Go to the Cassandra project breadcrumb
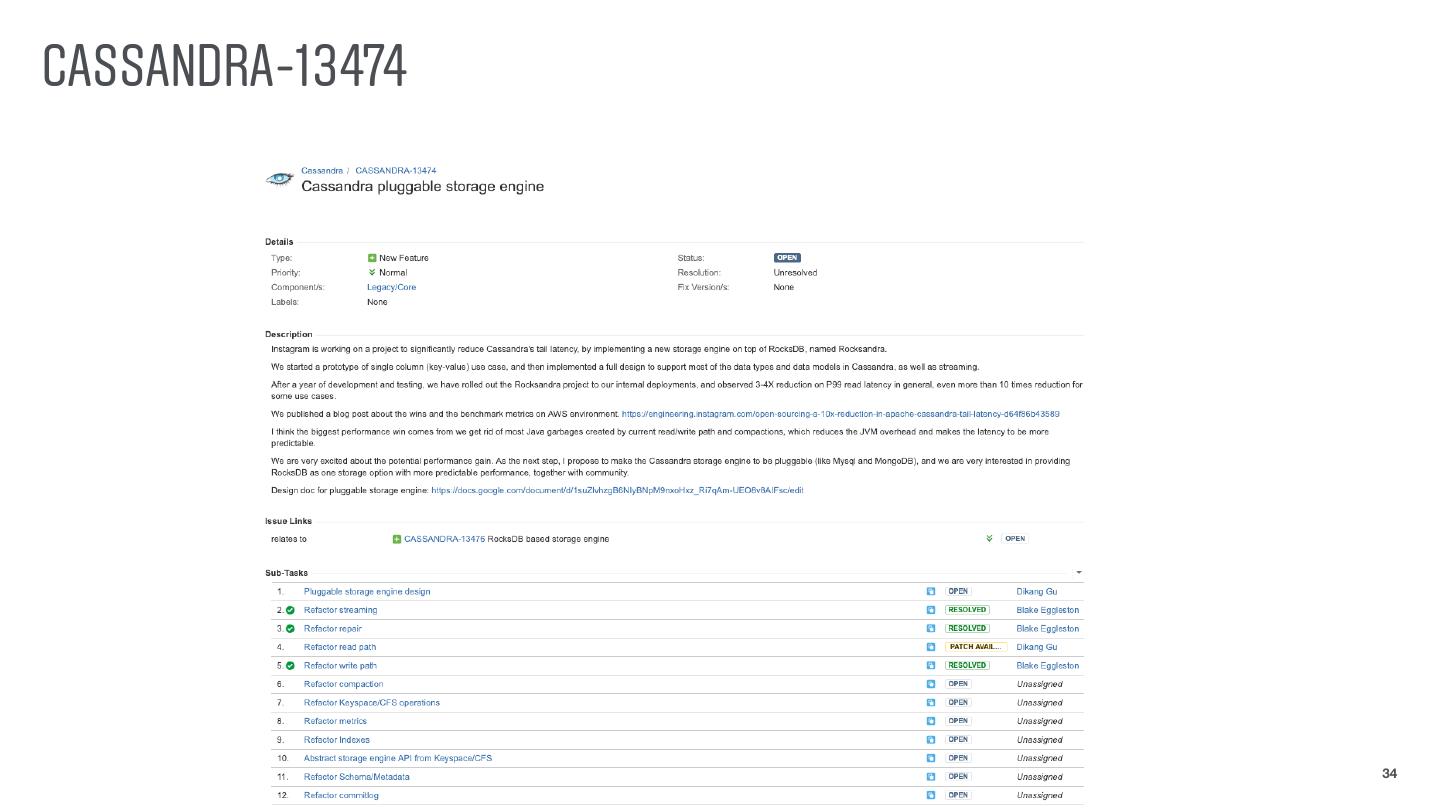The image size is (1440, 810). coord(321,171)
